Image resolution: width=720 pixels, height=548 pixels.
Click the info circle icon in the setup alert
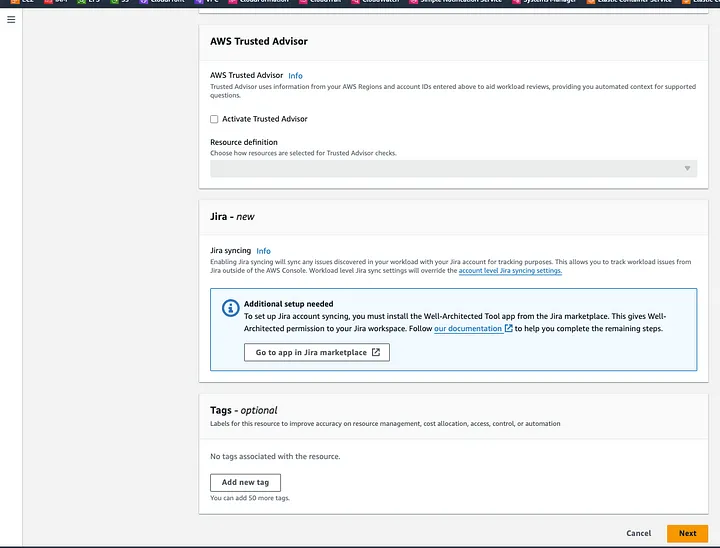[x=229, y=308]
